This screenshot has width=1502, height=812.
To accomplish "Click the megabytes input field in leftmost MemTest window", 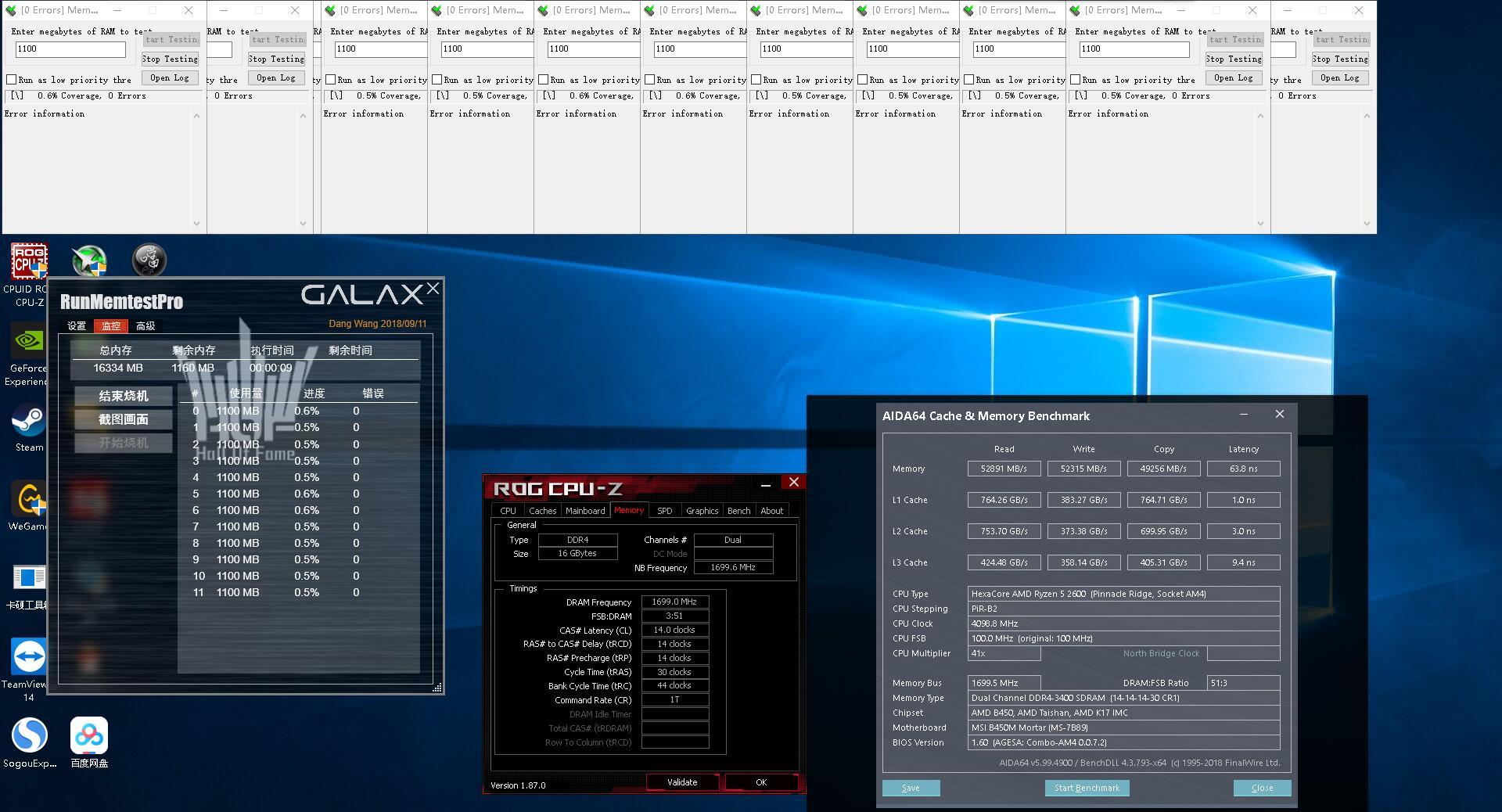I will point(70,49).
